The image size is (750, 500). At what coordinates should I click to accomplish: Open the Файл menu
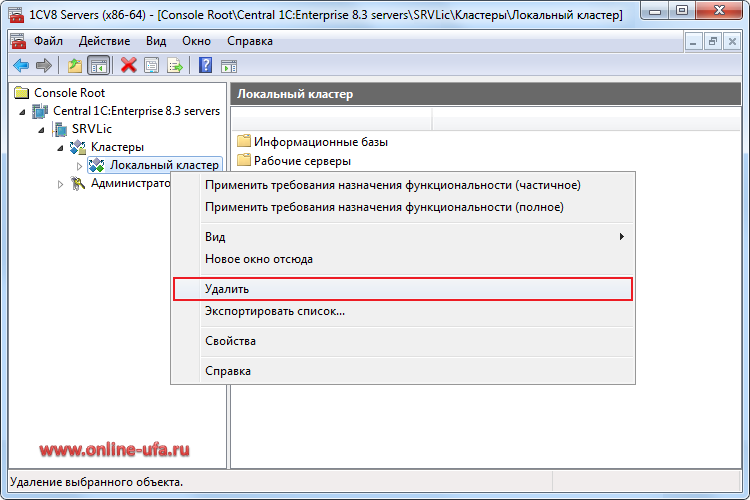(48, 41)
